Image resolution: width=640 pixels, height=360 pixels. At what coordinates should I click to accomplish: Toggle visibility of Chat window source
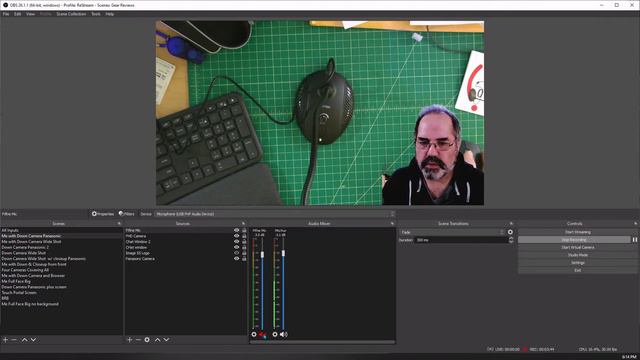pyautogui.click(x=236, y=247)
